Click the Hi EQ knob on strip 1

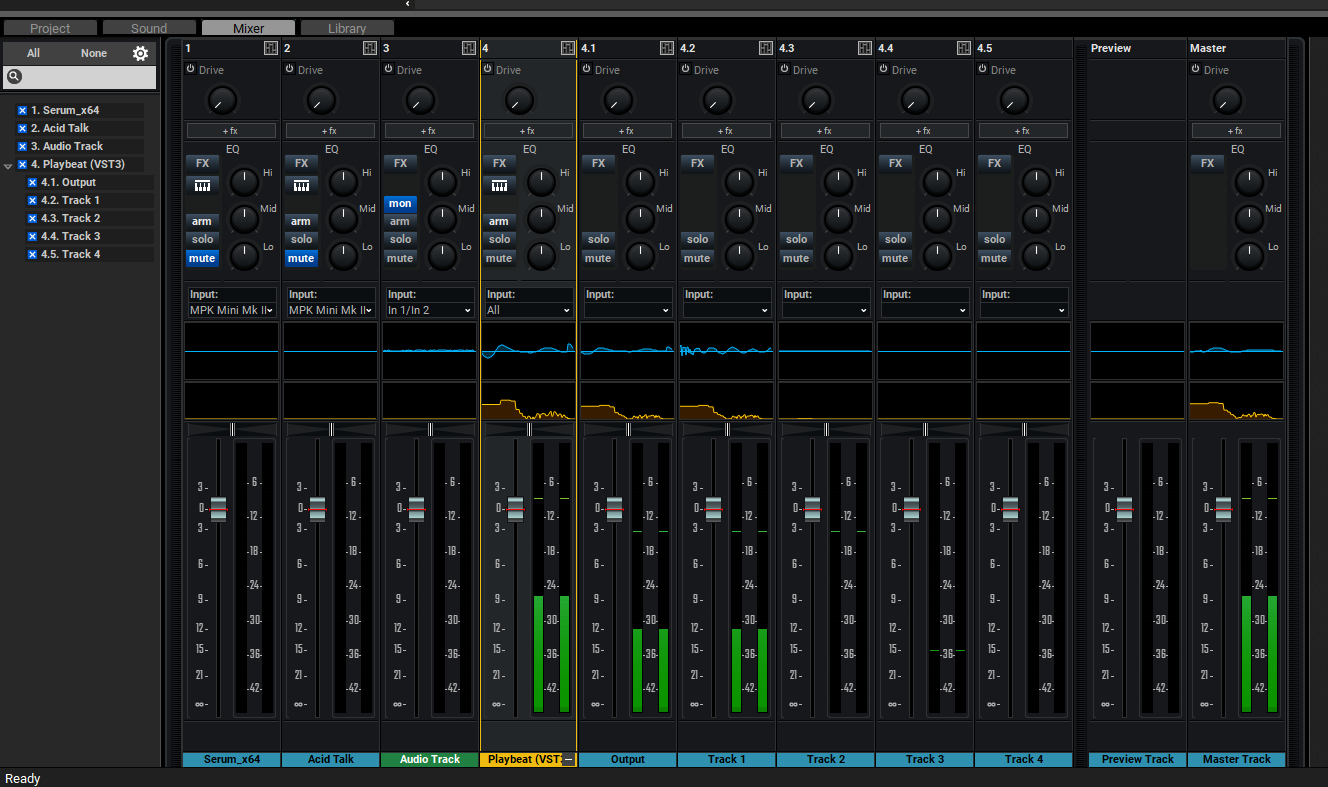coord(244,181)
